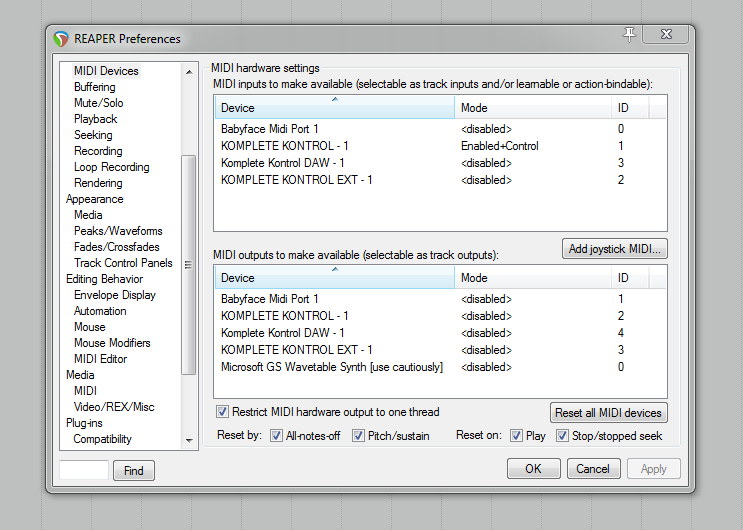The height and width of the screenshot is (530, 743).
Task: Open the Mouse Modifiers preferences page
Action: coord(112,343)
